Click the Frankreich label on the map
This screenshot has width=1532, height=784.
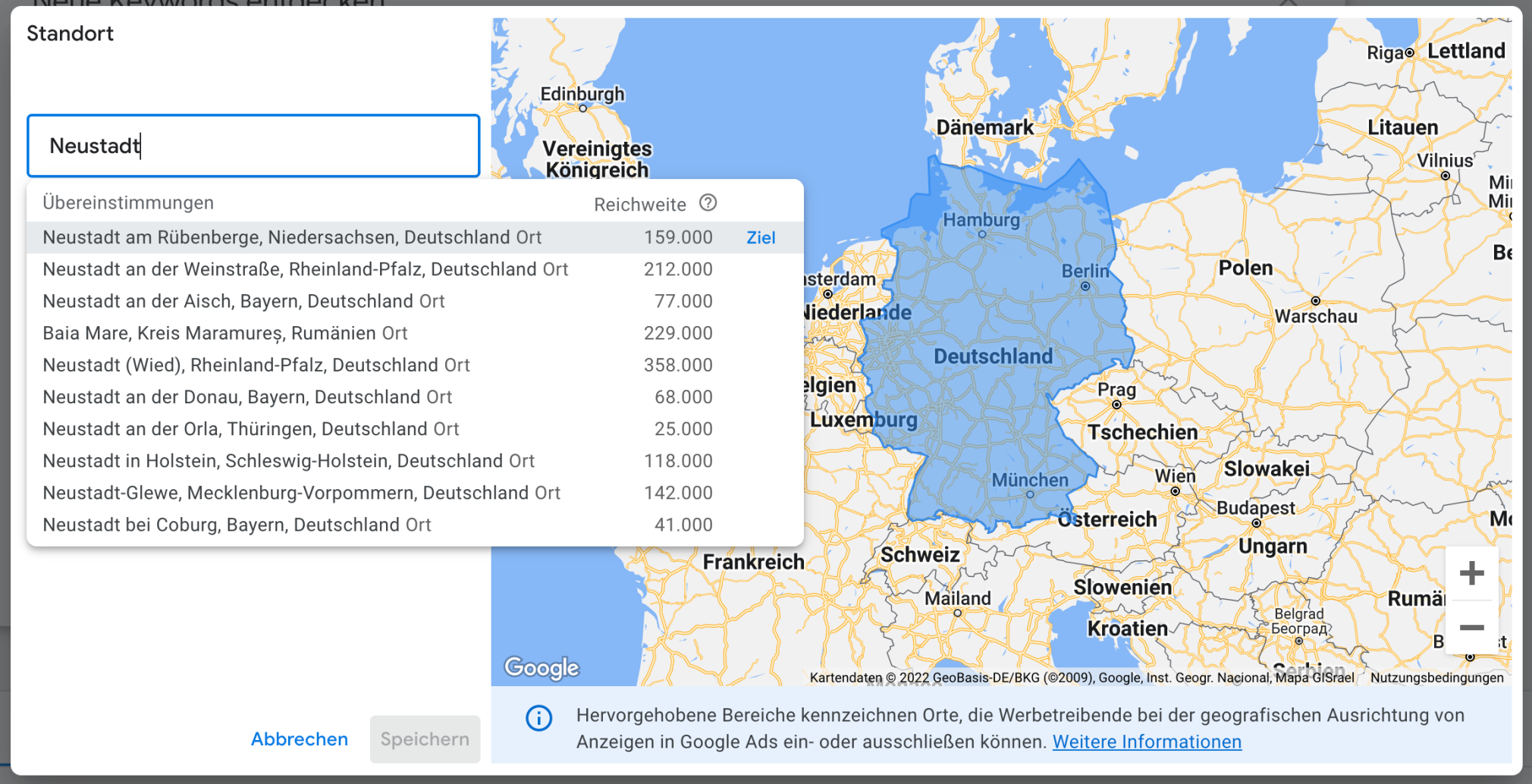753,562
